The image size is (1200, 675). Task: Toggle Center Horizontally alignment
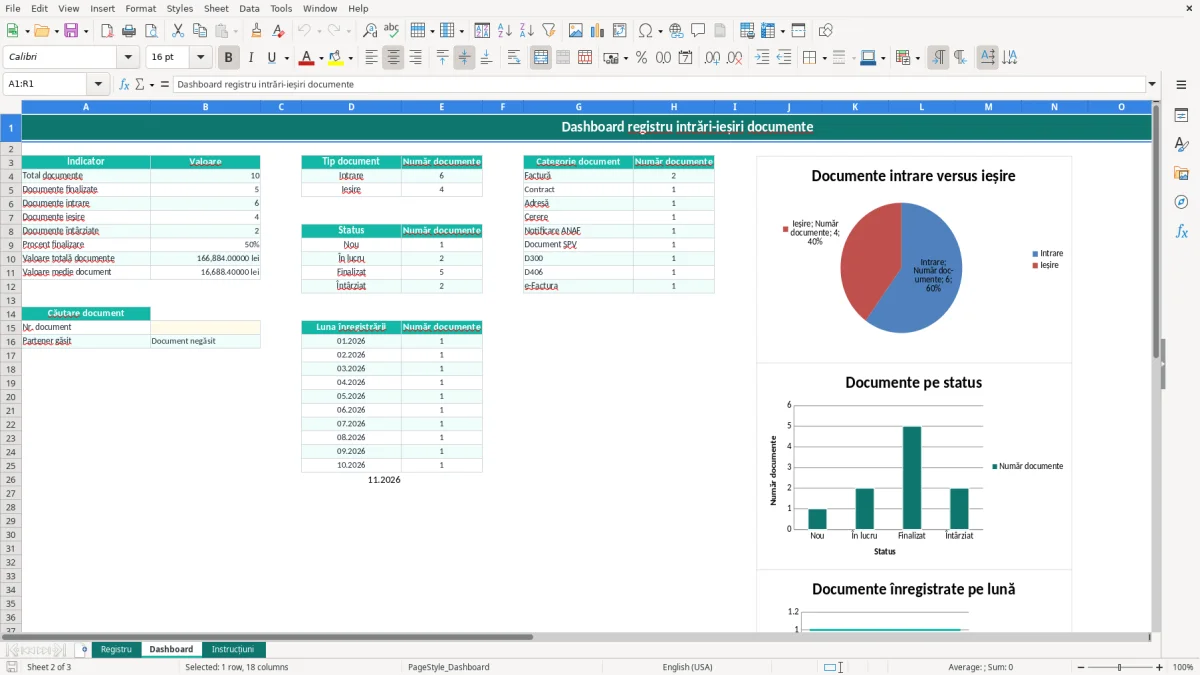[x=393, y=58]
